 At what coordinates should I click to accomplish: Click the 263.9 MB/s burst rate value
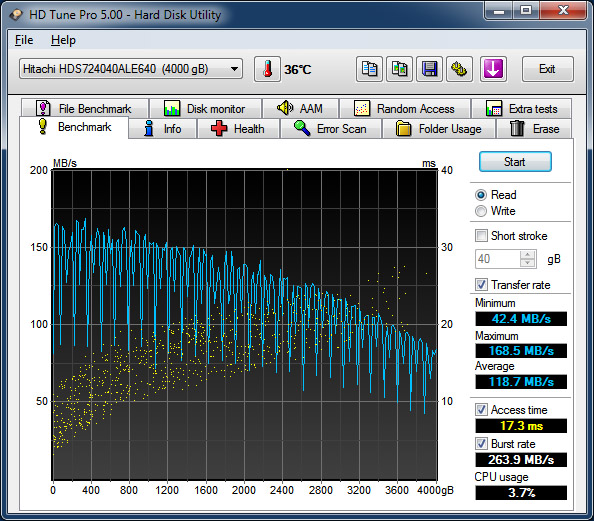coord(521,460)
